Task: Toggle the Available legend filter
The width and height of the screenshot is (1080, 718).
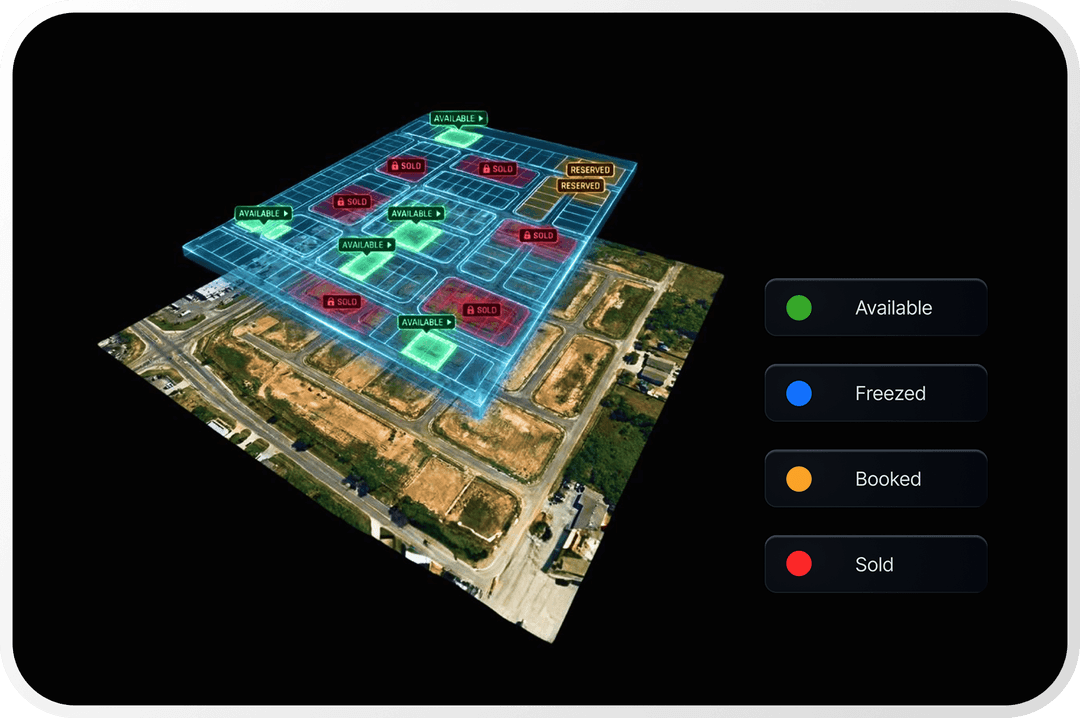Action: click(x=875, y=307)
